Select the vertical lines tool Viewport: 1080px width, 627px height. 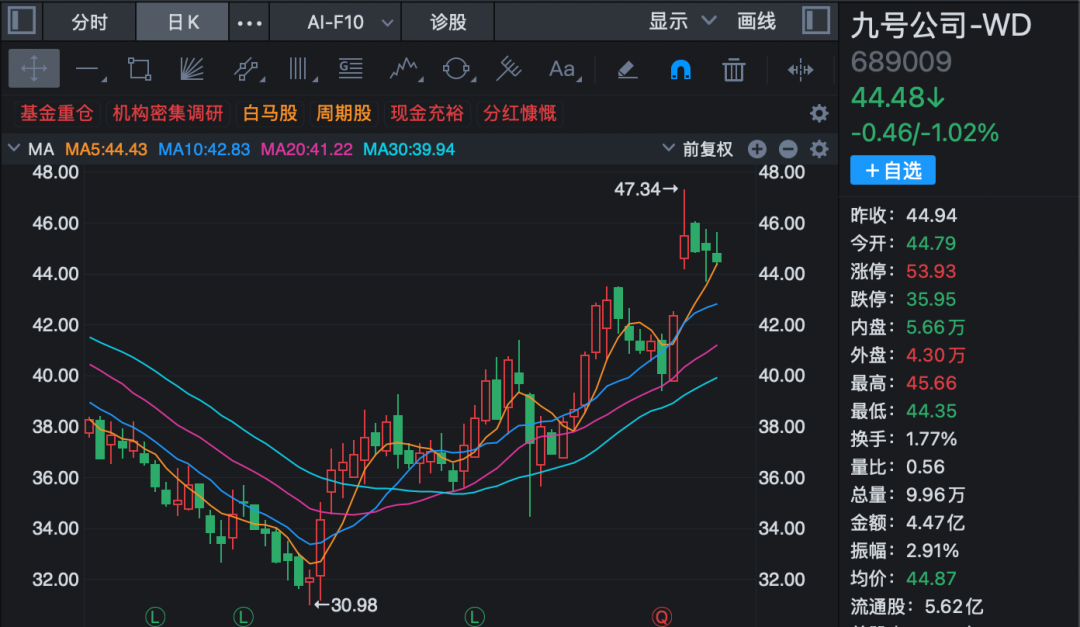click(x=300, y=69)
